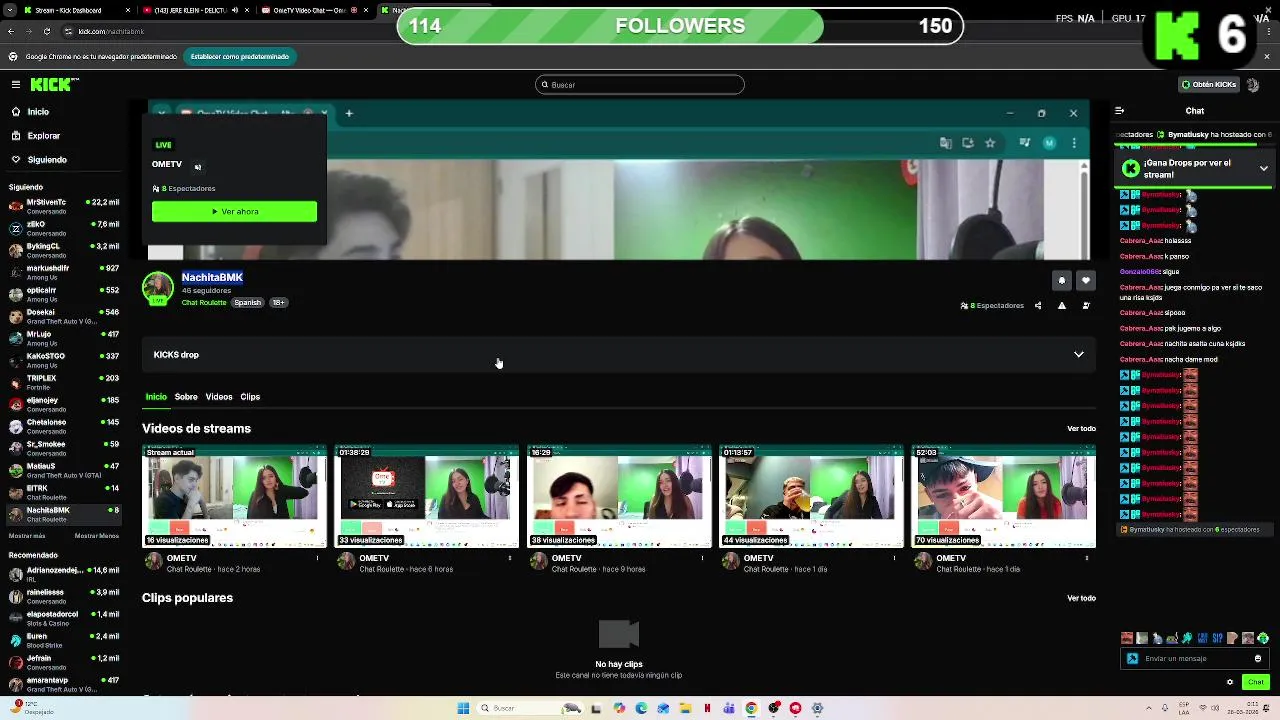Viewport: 1280px width, 720px height.
Task: Open options for 70 visualizaciones video
Action: pyautogui.click(x=1087, y=558)
